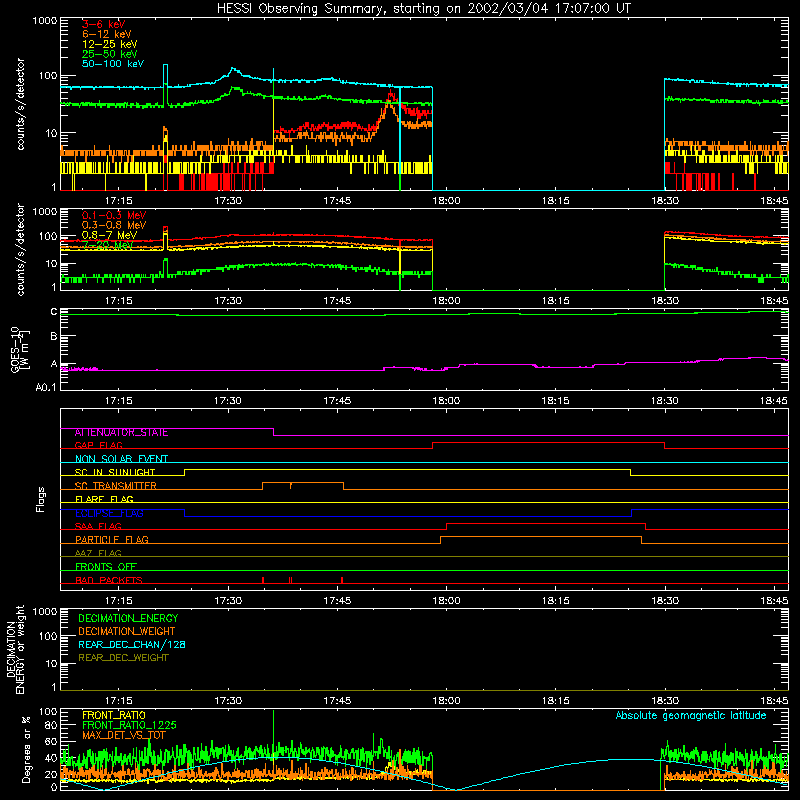800x800 pixels.
Task: Click the red 3-6 keV peak near 17:52
Action: pyautogui.click(x=391, y=94)
